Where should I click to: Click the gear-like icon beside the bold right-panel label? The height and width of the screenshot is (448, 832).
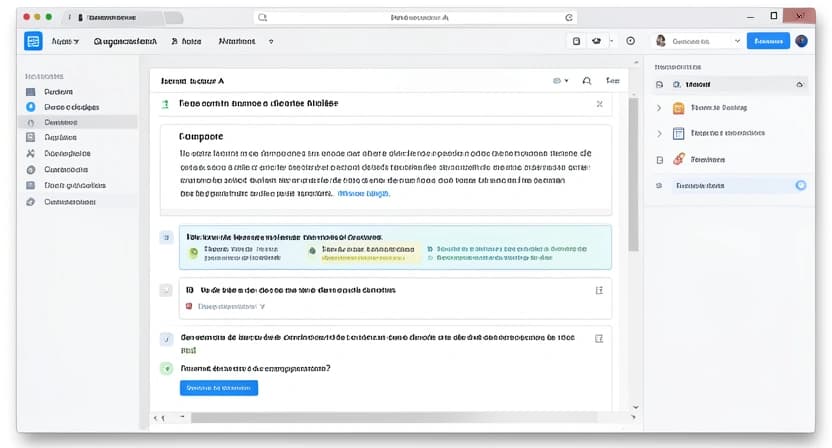677,84
